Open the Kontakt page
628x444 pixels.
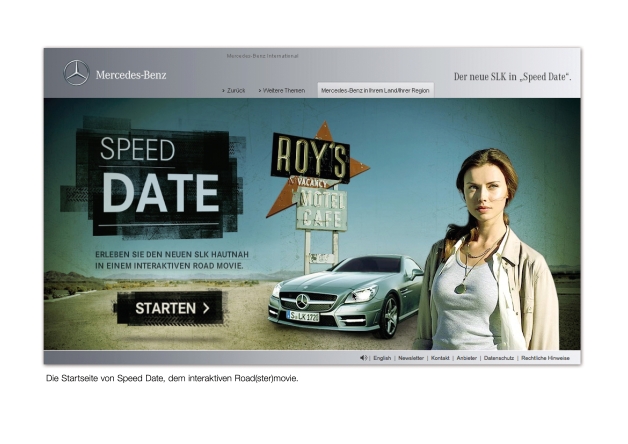point(440,357)
